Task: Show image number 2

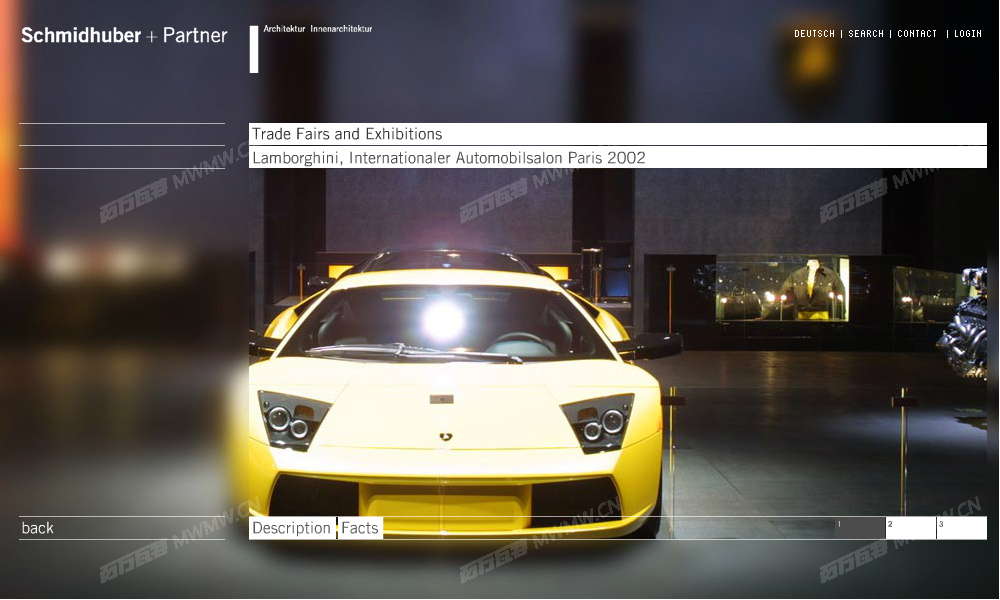Action: pos(911,528)
